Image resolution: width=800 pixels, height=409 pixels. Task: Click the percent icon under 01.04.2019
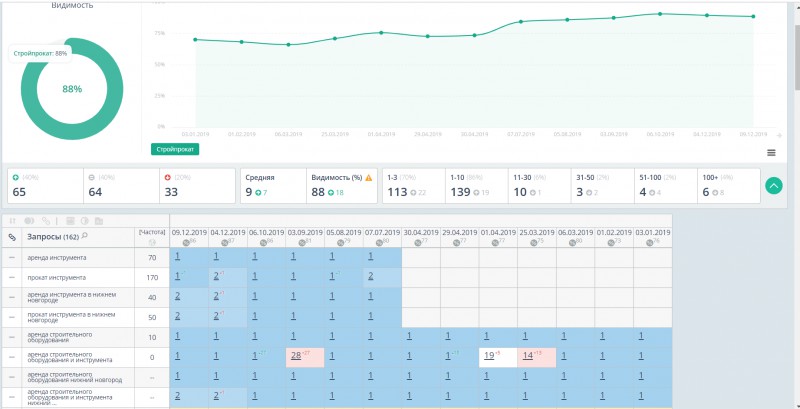tap(496, 243)
